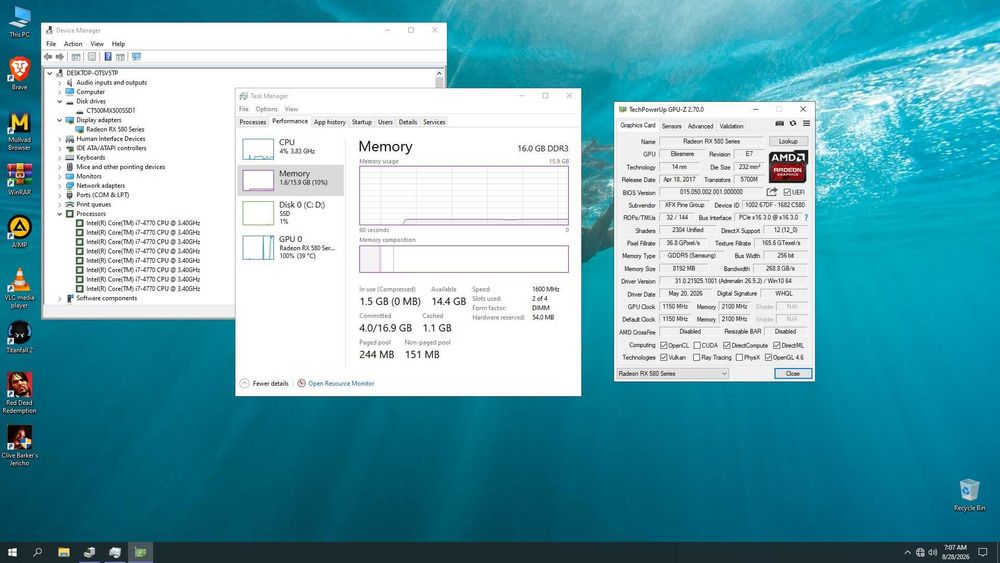Toggle the Ray Tracing checkbox
Image resolution: width=1000 pixels, height=563 pixels.
[696, 357]
